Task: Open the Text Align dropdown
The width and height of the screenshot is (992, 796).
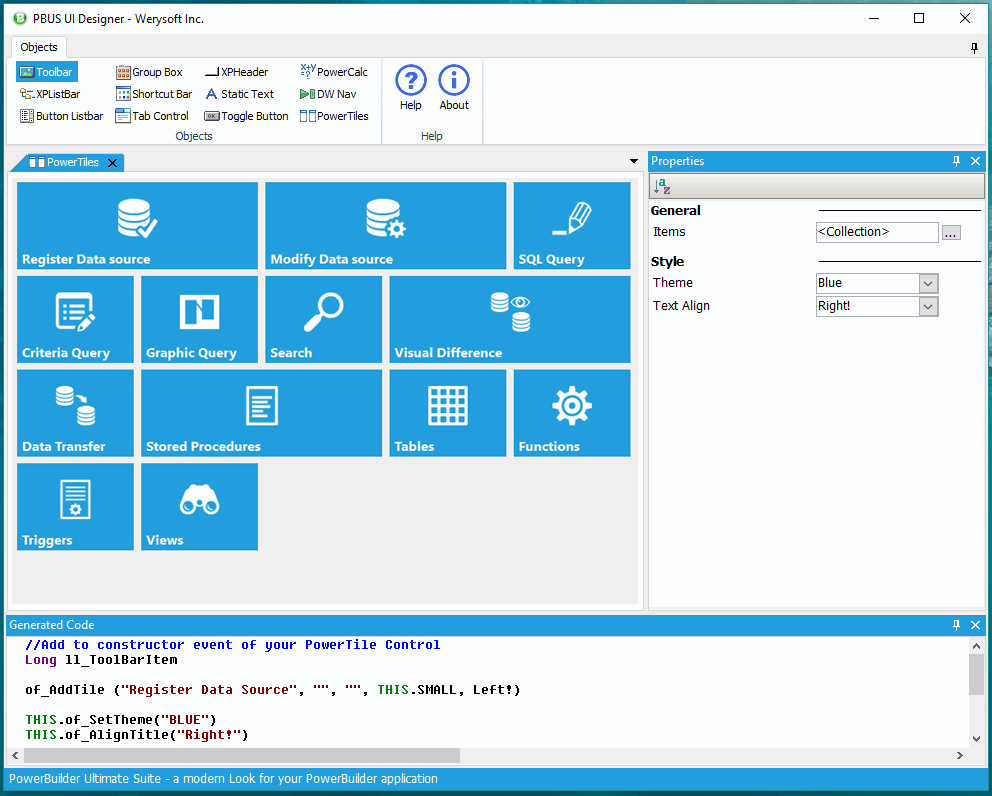Action: pos(928,306)
